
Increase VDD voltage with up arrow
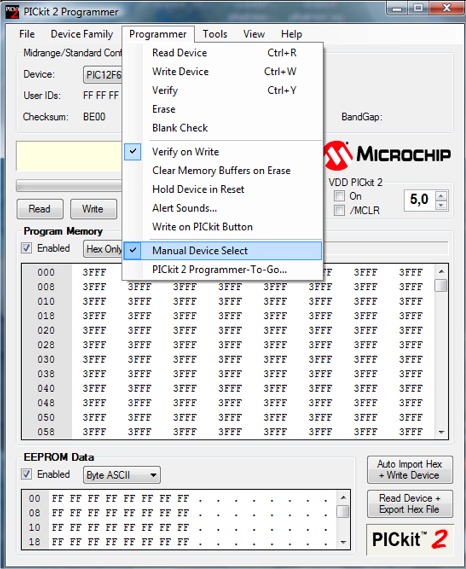coord(441,196)
